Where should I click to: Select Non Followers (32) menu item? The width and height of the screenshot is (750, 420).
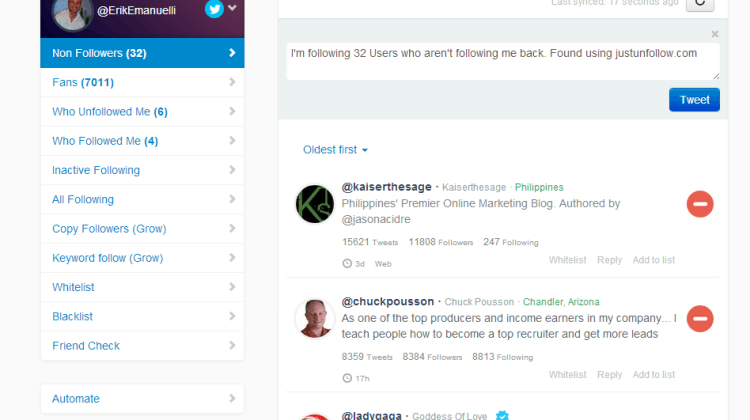click(142, 53)
